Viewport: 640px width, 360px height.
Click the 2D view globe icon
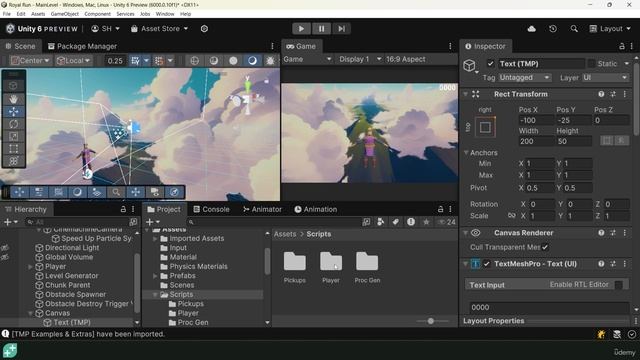tap(194, 61)
